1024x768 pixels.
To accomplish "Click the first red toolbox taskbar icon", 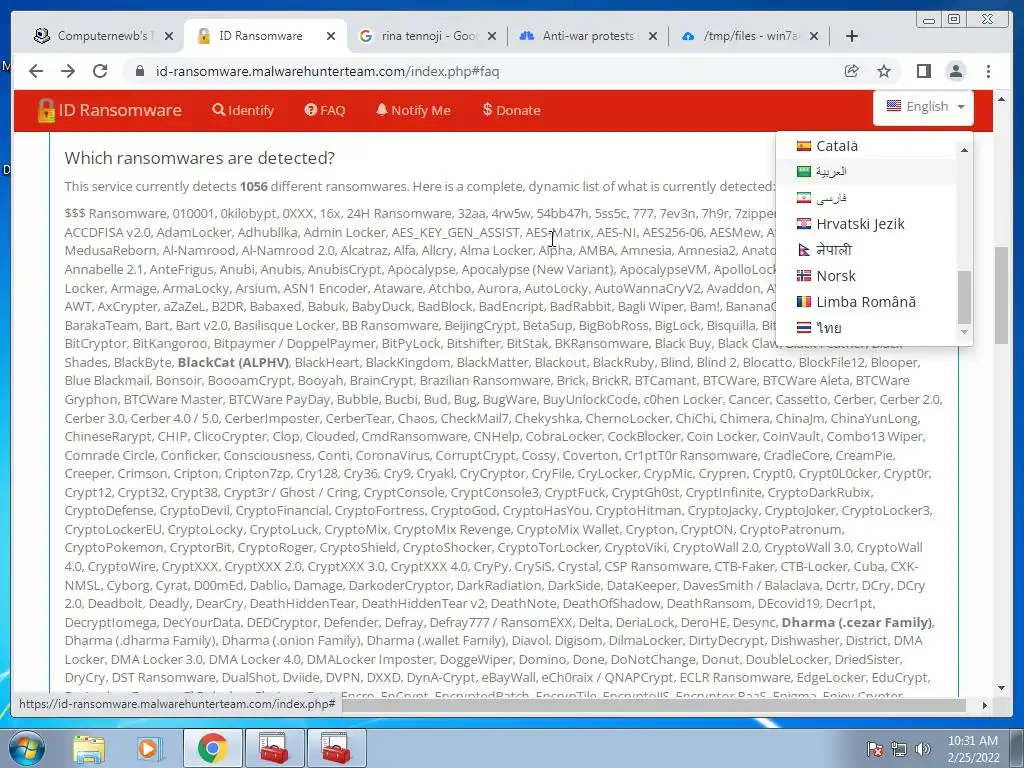I will (x=274, y=748).
